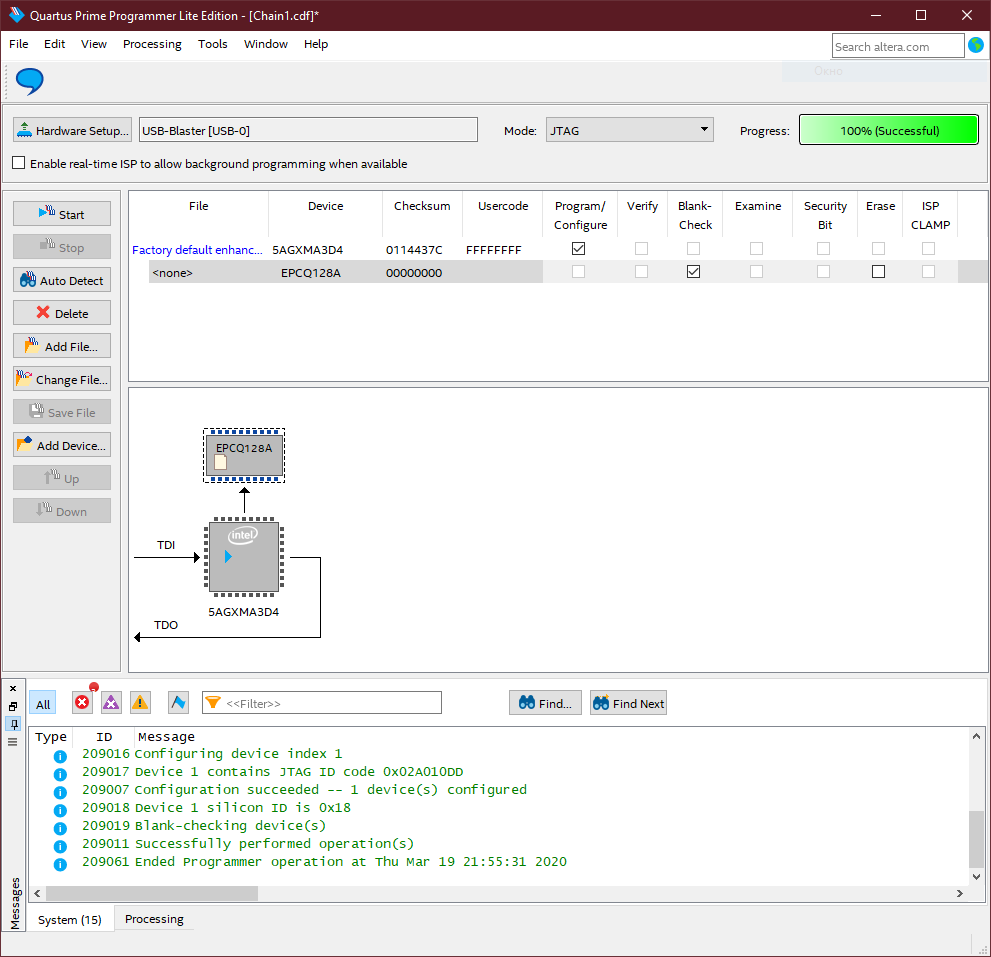Check Erase for EPCQ128A row

pyautogui.click(x=878, y=271)
